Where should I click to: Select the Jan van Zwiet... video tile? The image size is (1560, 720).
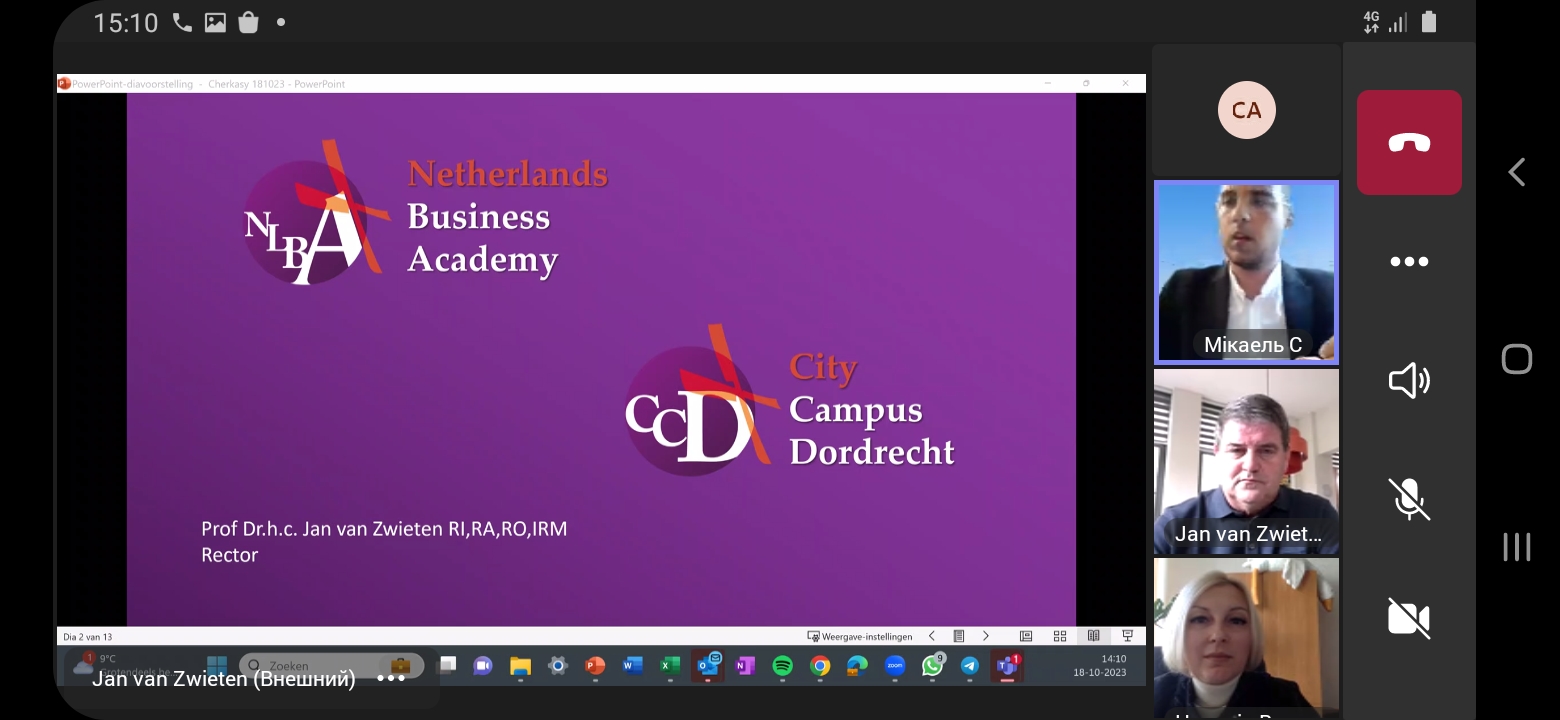tap(1246, 461)
